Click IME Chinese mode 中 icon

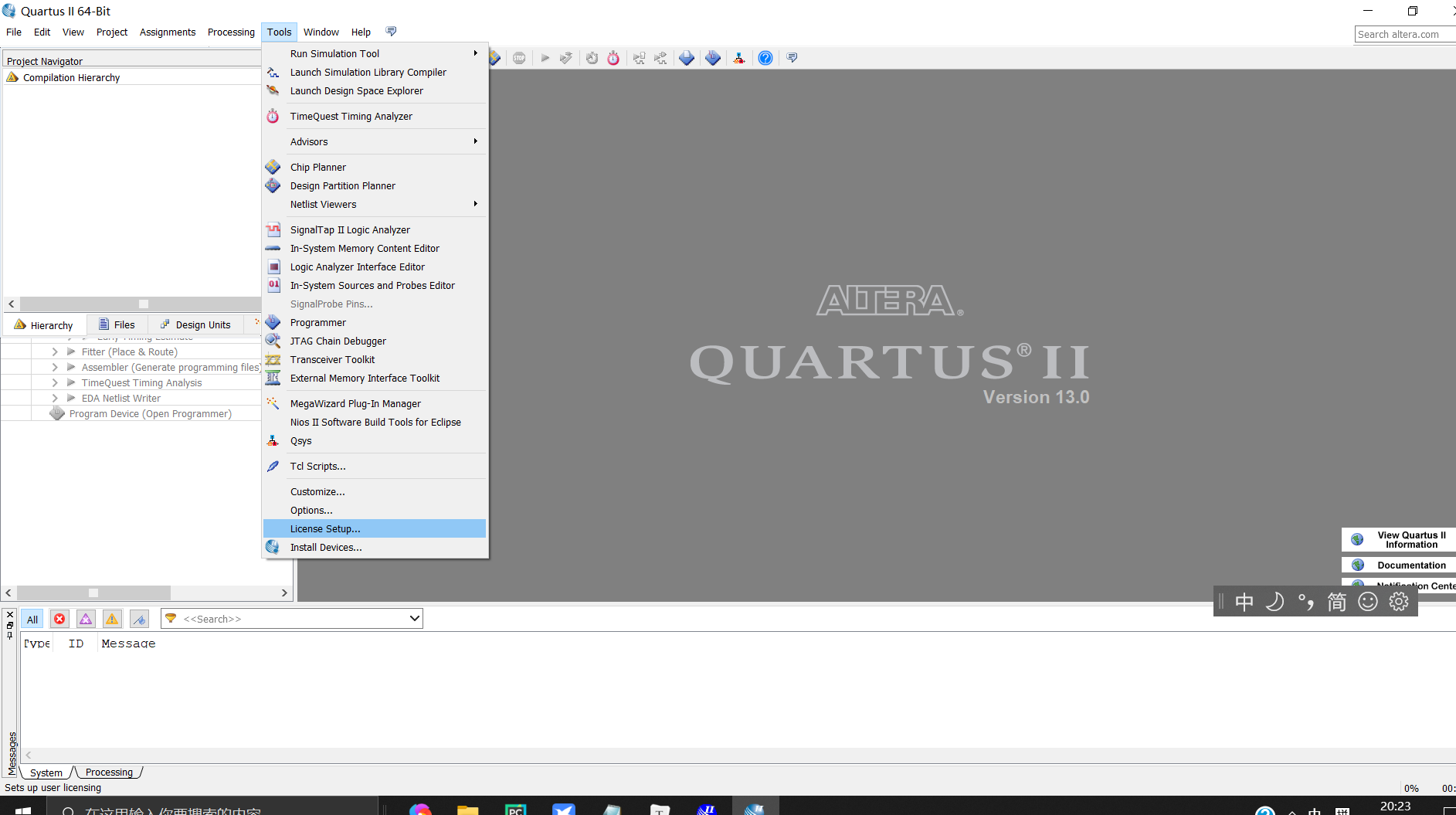point(1244,602)
